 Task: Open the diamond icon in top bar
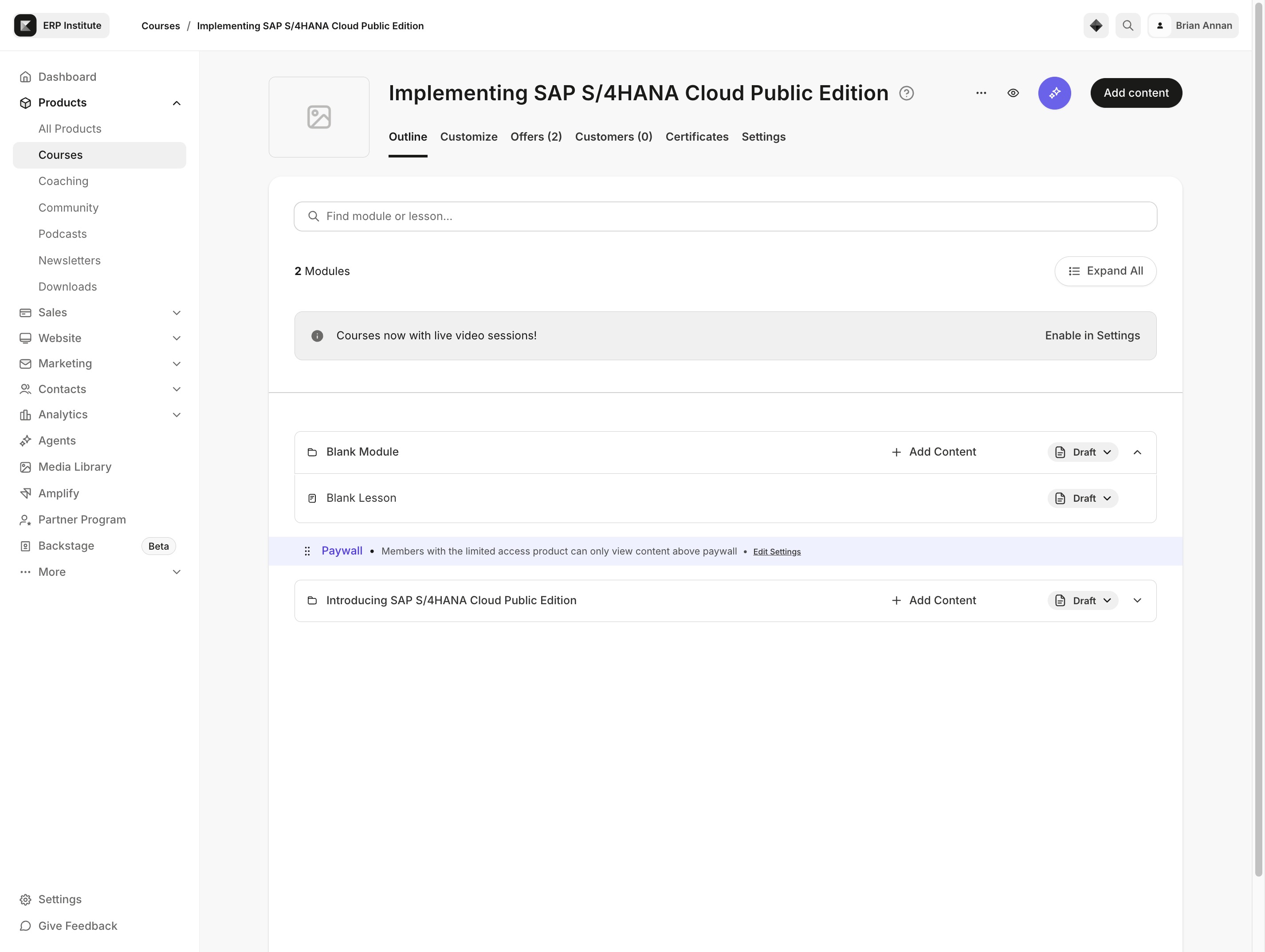pos(1096,26)
